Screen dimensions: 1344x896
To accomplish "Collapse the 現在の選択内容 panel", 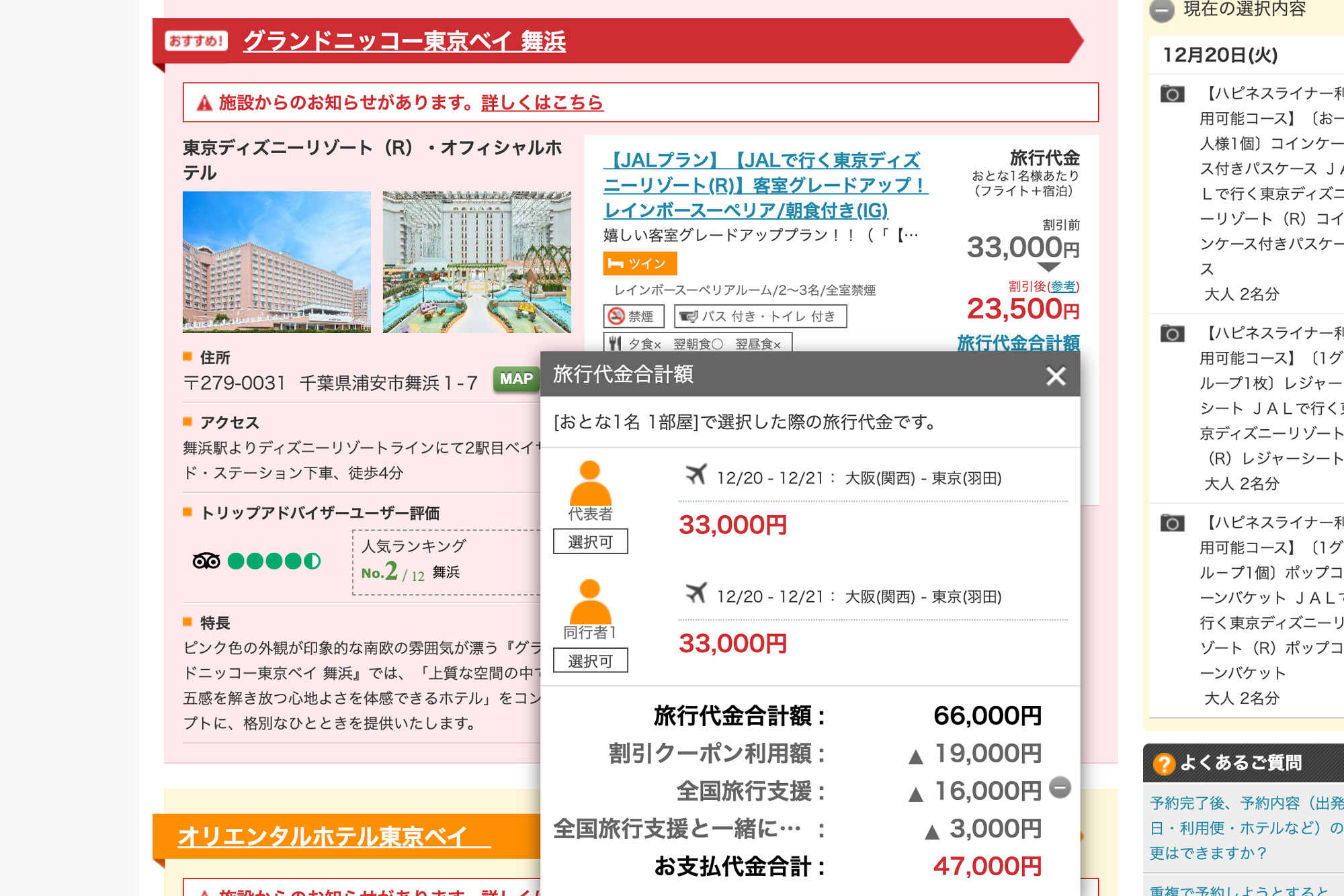I will 1161,10.
